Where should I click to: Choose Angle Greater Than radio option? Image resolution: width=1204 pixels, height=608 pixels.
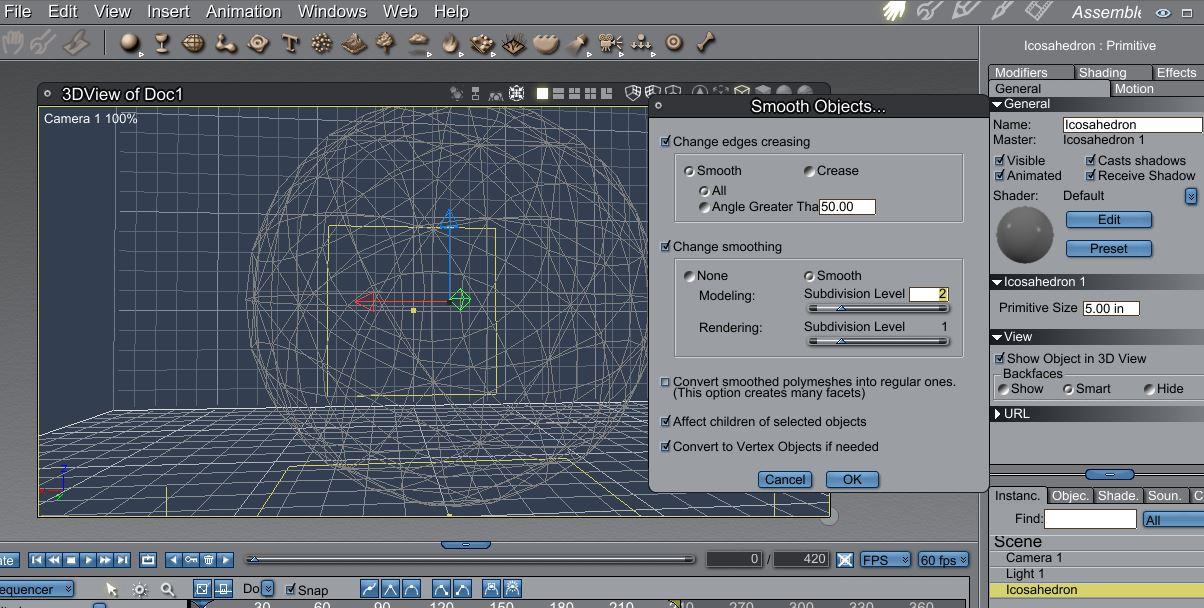[x=704, y=207]
